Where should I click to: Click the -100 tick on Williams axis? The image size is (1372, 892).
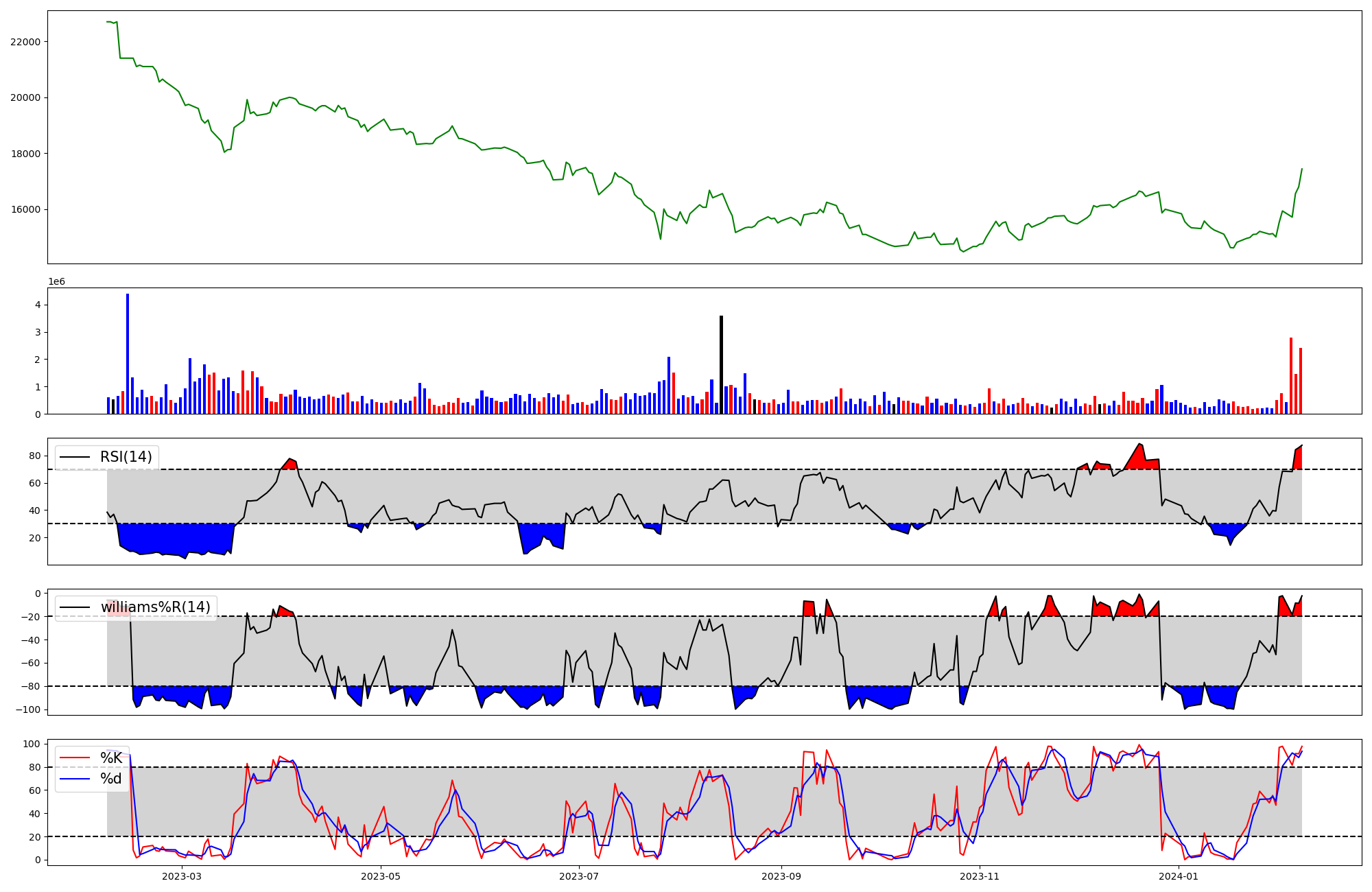(28, 709)
